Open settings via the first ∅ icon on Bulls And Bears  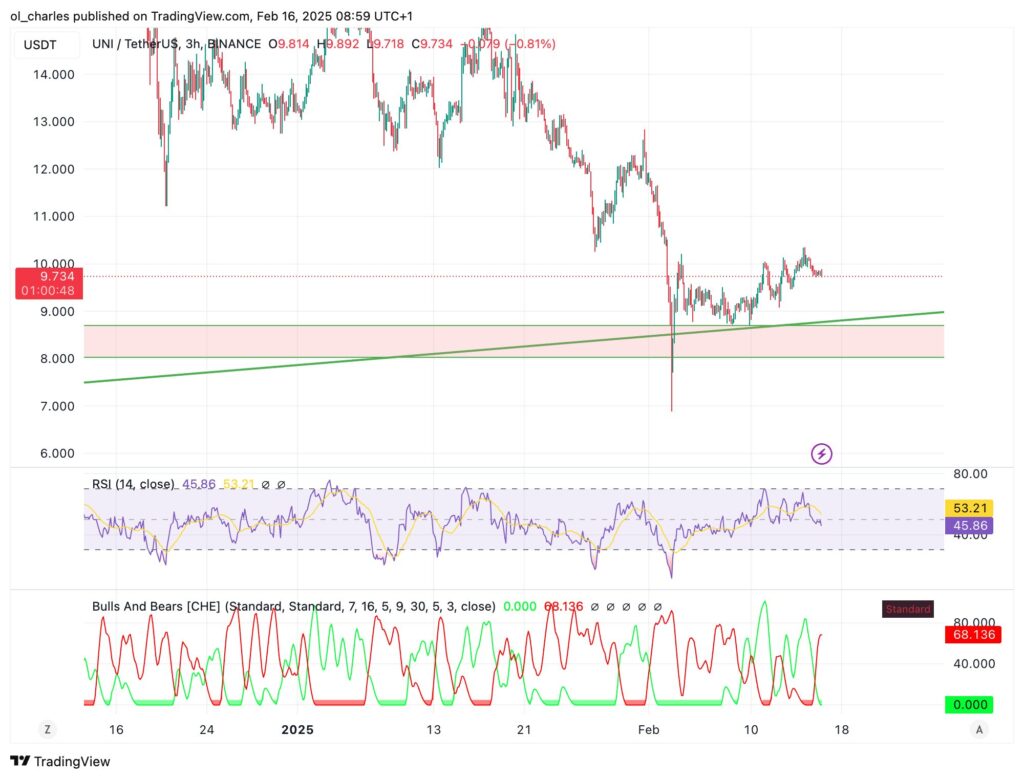[594, 606]
